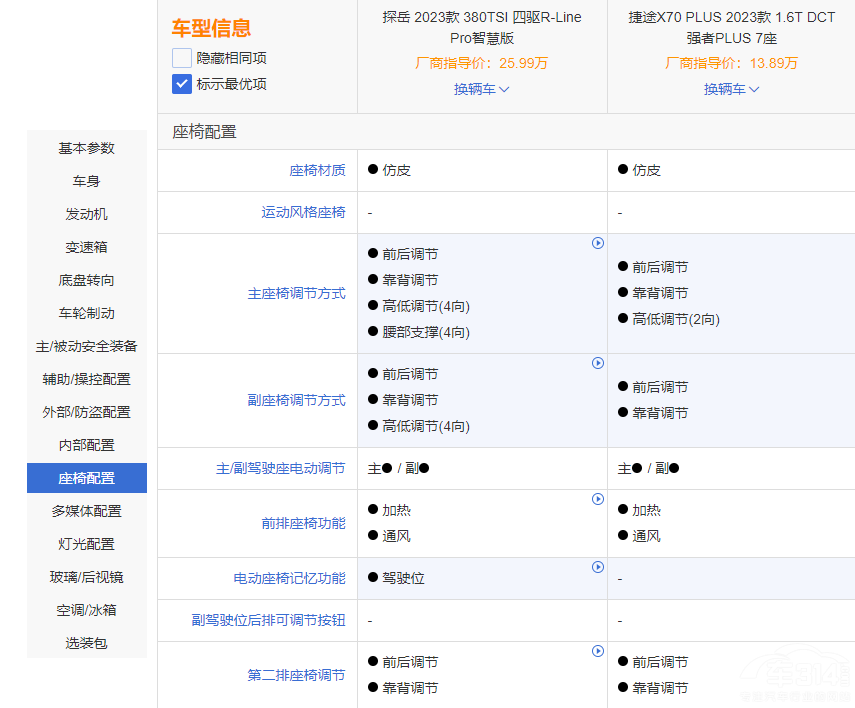The height and width of the screenshot is (708, 855).
Task: Play video icon in 前排座椅功能 row
Action: coord(598,499)
